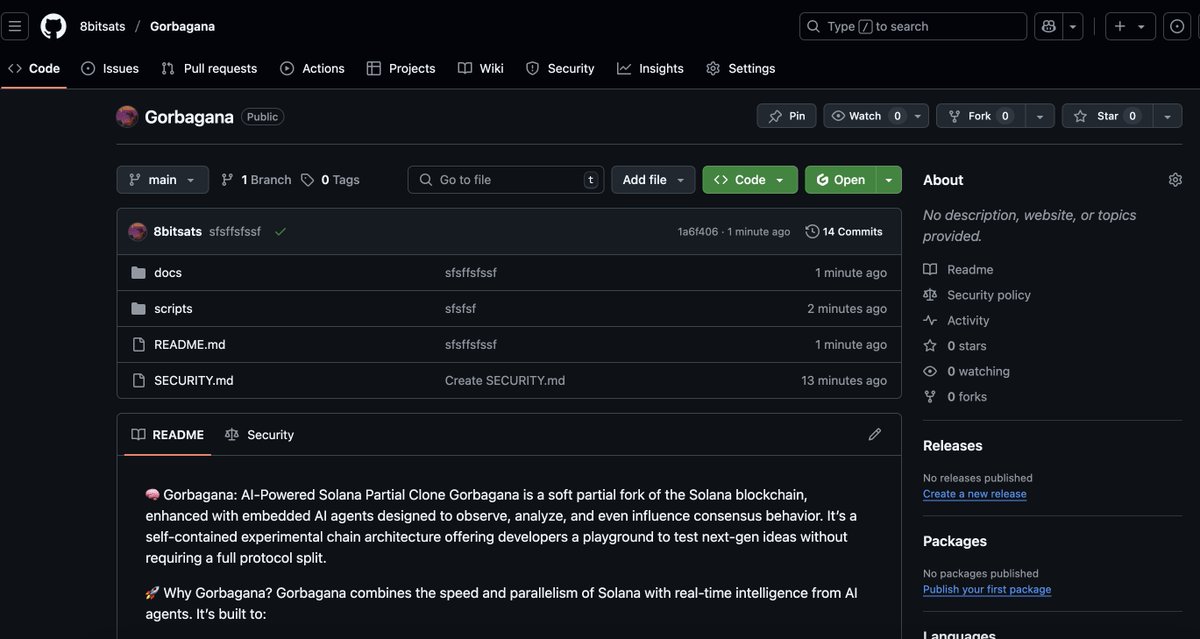This screenshot has width=1200, height=639.
Task: Open the Readme link in About sidebar
Action: 958,270
